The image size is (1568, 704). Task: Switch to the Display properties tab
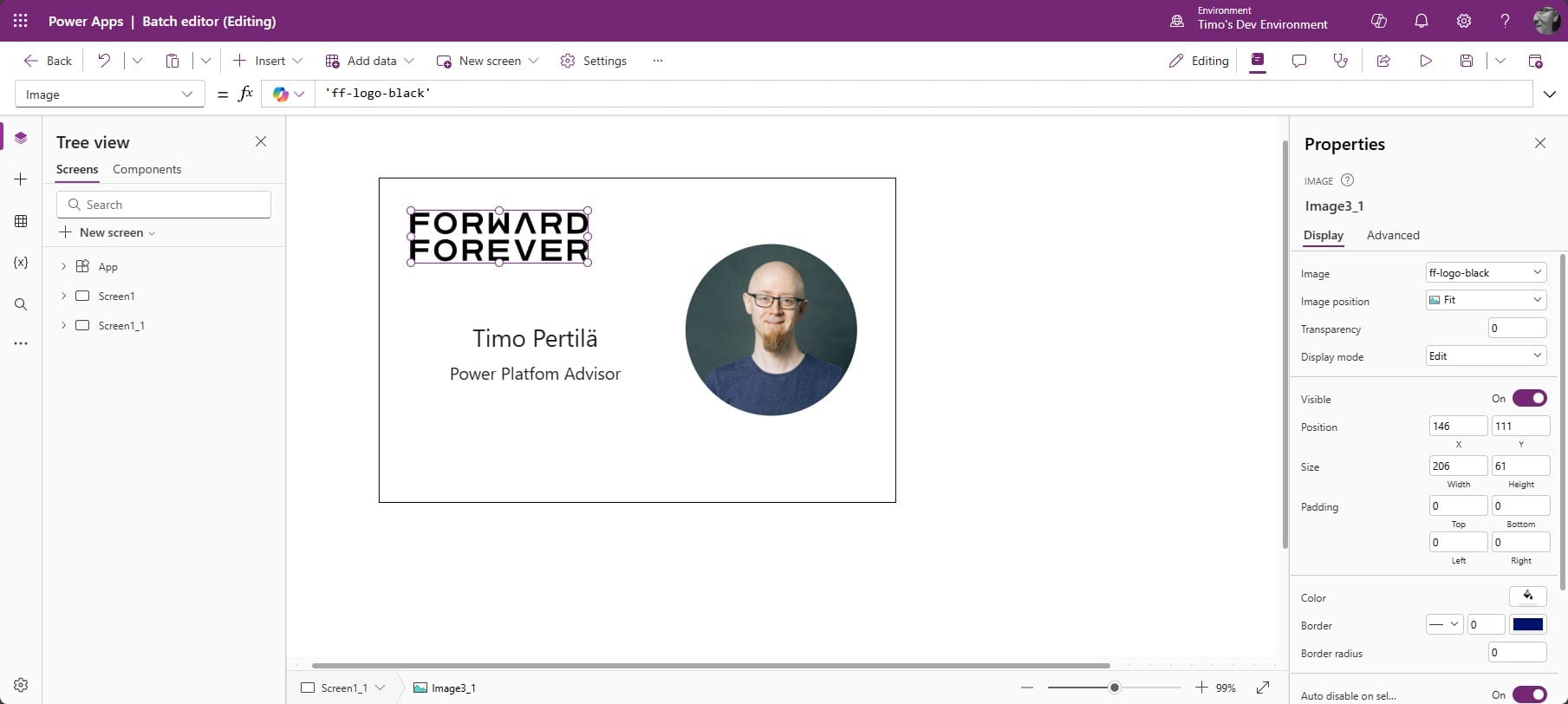pos(1324,235)
